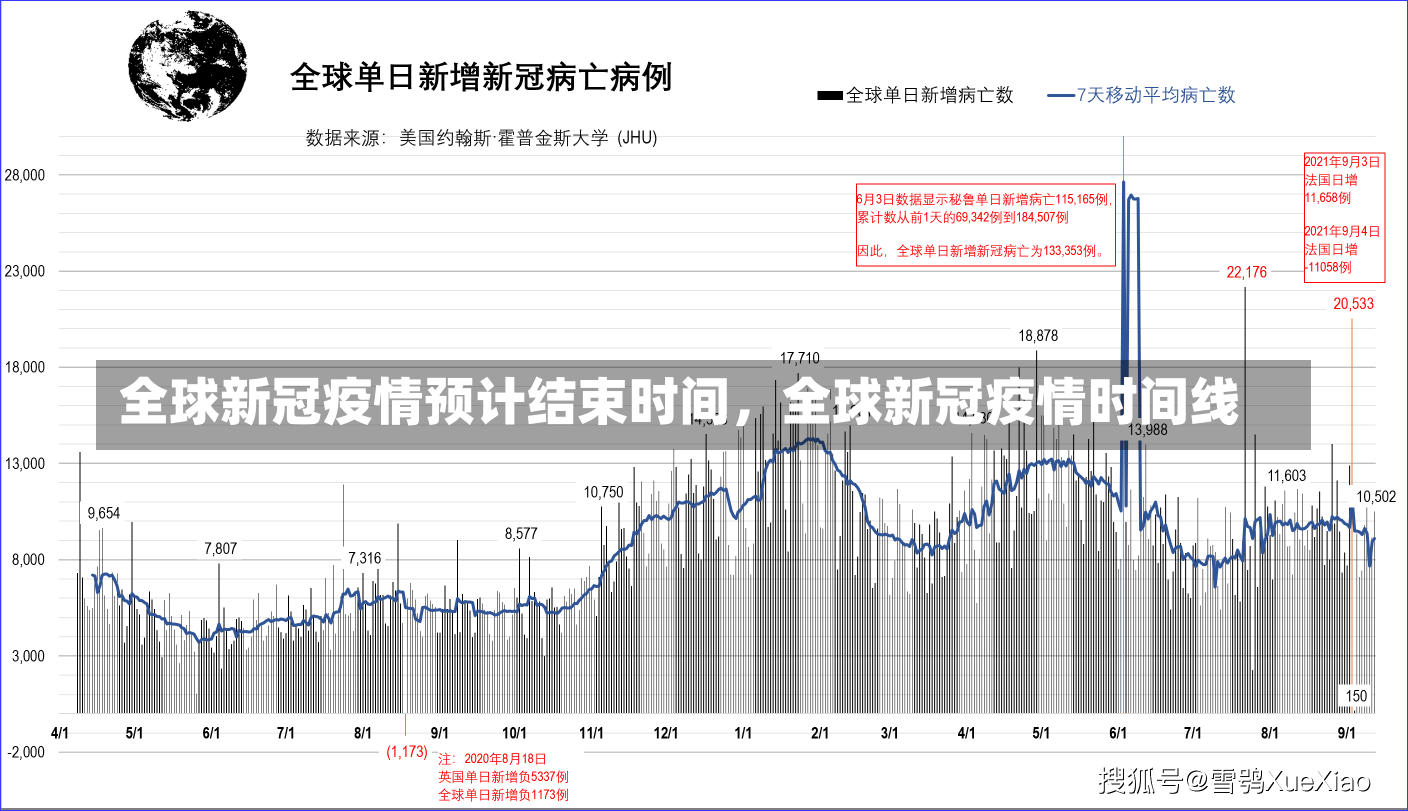Click data label 18,878
This screenshot has width=1408, height=811.
(1038, 335)
